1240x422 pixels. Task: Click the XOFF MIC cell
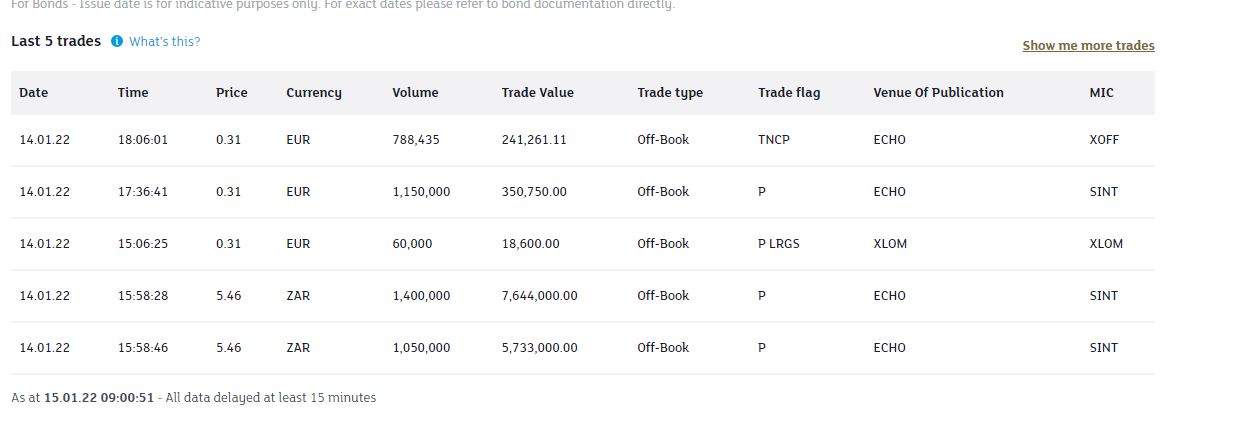[x=1104, y=140]
